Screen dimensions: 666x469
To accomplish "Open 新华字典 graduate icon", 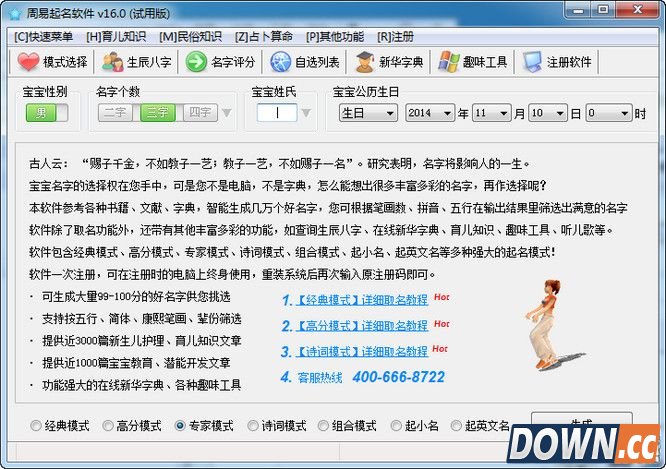I will (364, 62).
